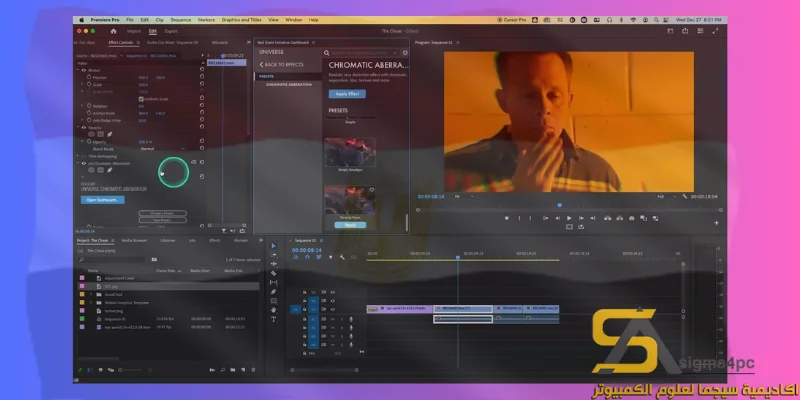Viewport: 800px width, 400px height.
Task: Open playback resolution Full dropdown
Action: coord(664,196)
